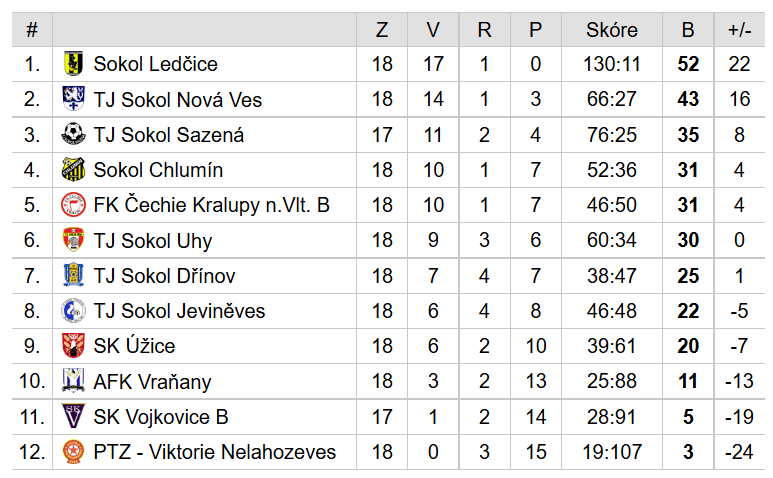
Task: Click the SK Vojkovice B purple V emblem
Action: [x=73, y=416]
